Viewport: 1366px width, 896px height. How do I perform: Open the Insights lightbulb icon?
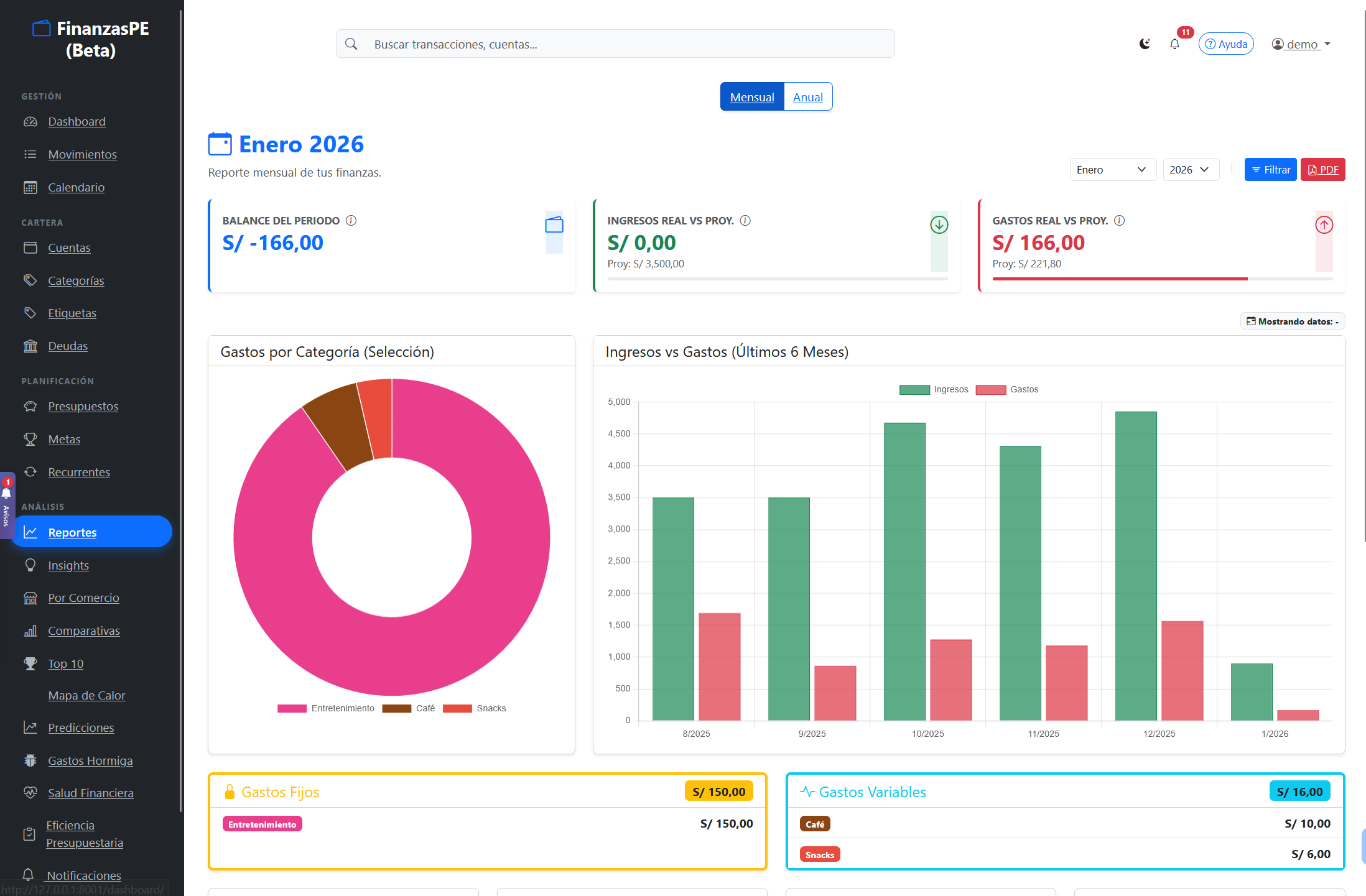coord(30,565)
